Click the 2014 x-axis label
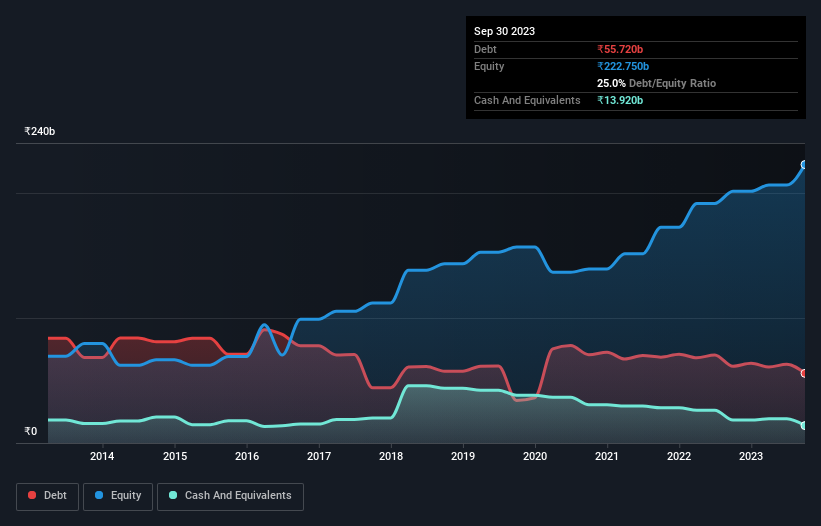Viewport: 821px width, 526px height. tap(102, 456)
